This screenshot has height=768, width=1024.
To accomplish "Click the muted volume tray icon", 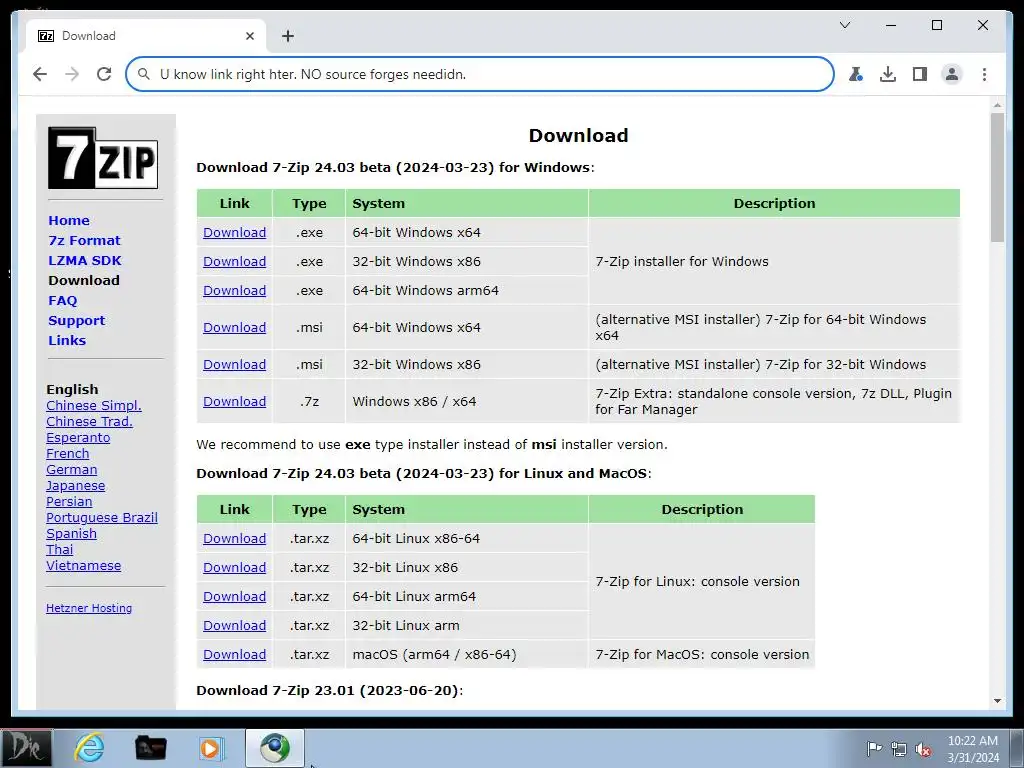I will [923, 749].
